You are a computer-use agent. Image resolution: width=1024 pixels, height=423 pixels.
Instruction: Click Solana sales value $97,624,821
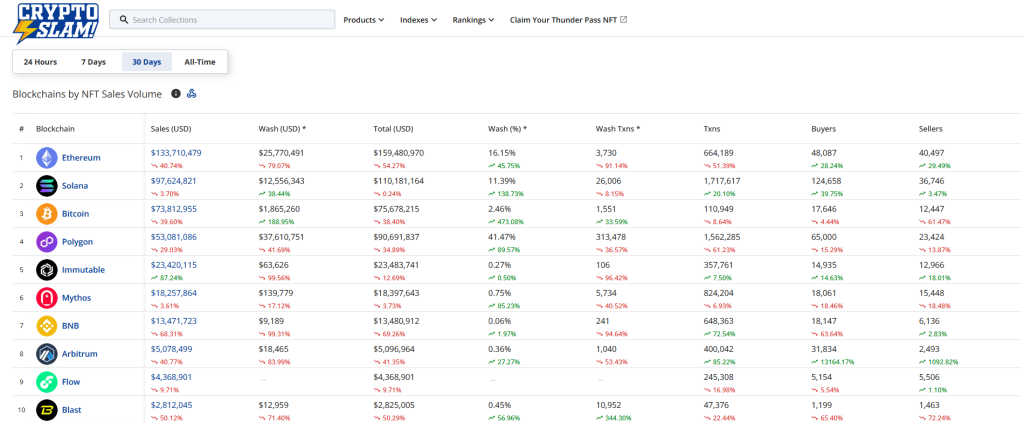(174, 181)
